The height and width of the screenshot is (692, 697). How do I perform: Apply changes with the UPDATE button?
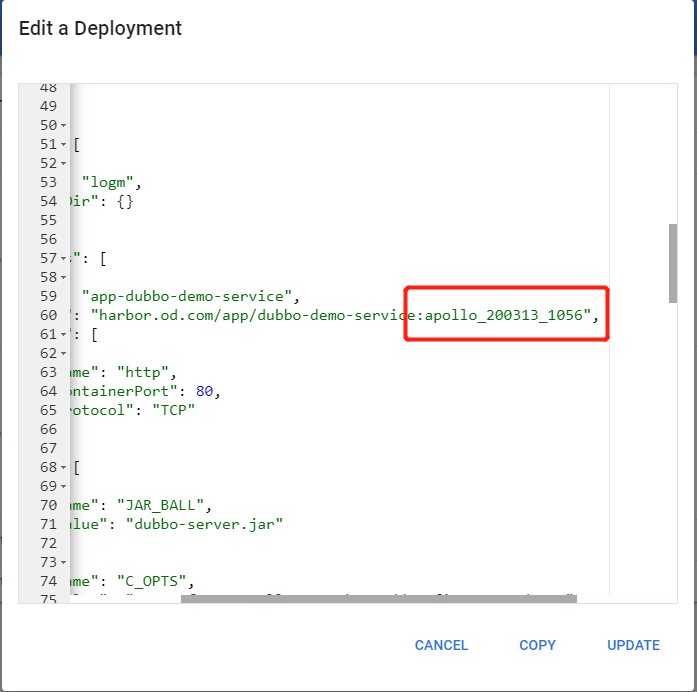tap(633, 645)
